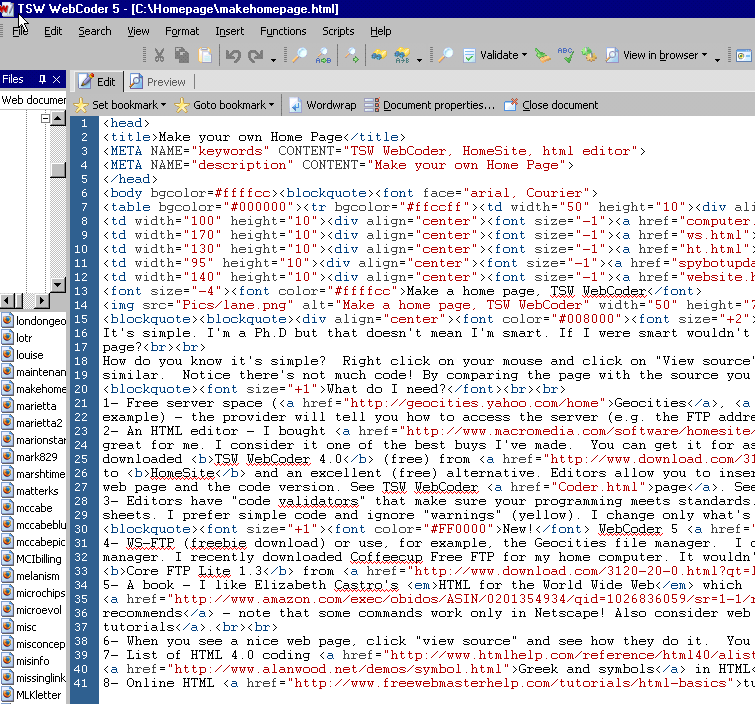
Task: Open the Insert menu
Action: pyautogui.click(x=230, y=31)
